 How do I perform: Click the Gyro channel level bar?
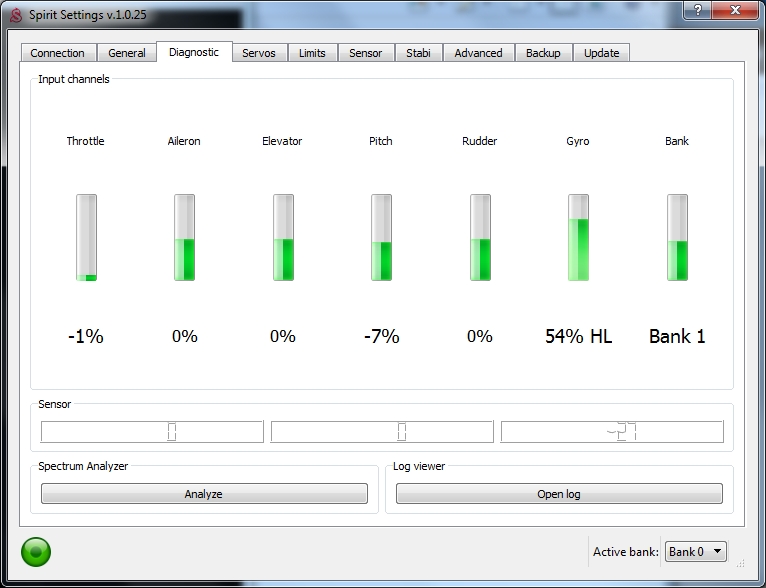578,238
